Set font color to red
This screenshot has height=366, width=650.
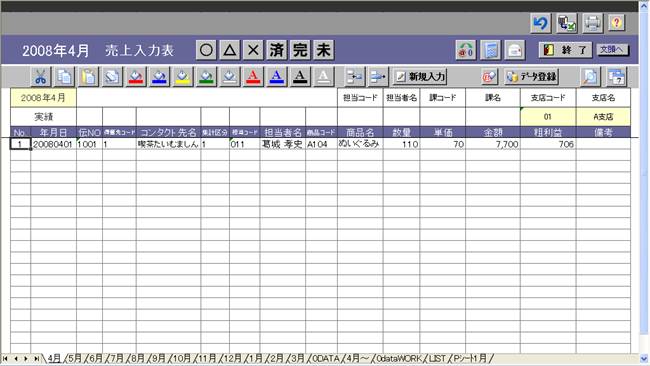click(253, 77)
